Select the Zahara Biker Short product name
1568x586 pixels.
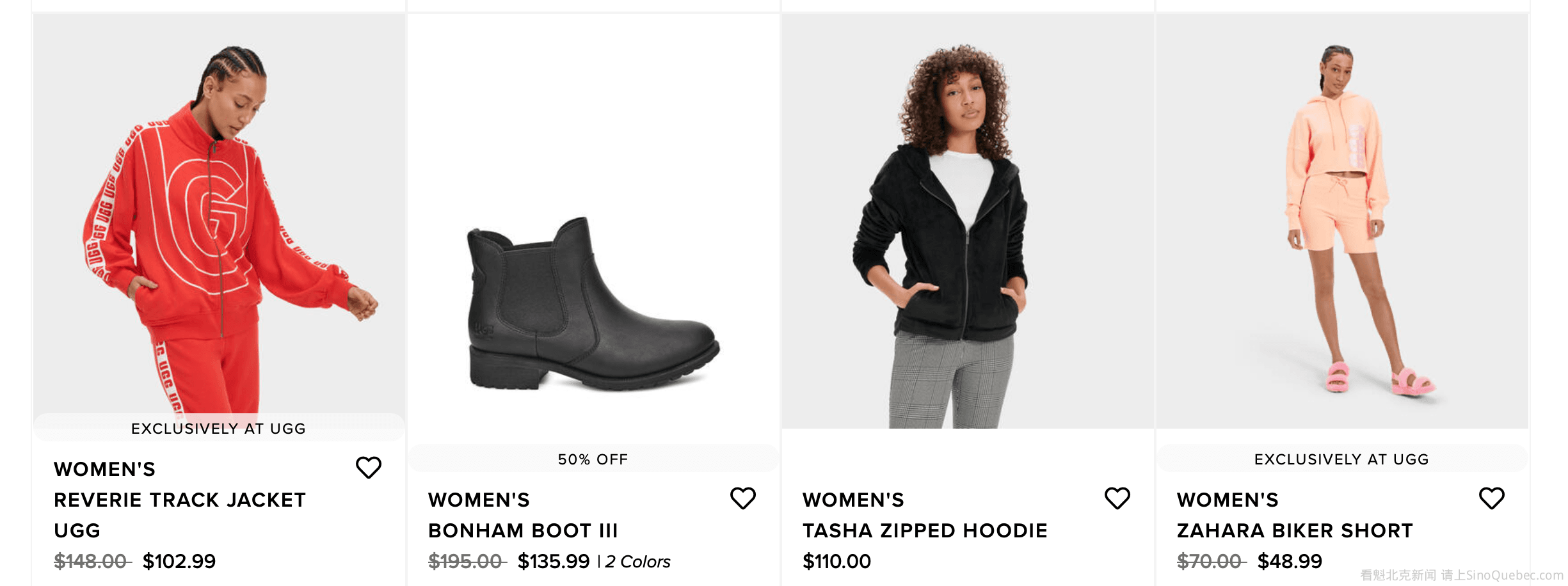point(1295,531)
